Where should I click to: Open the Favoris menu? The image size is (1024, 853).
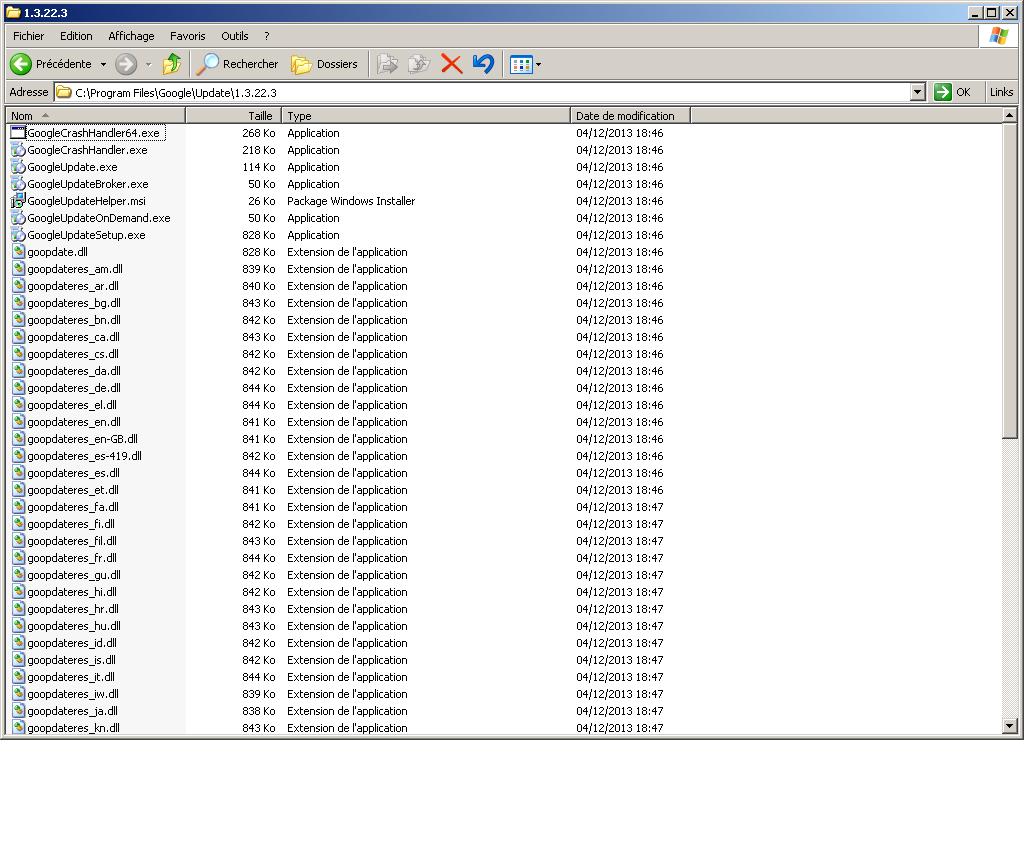(187, 36)
